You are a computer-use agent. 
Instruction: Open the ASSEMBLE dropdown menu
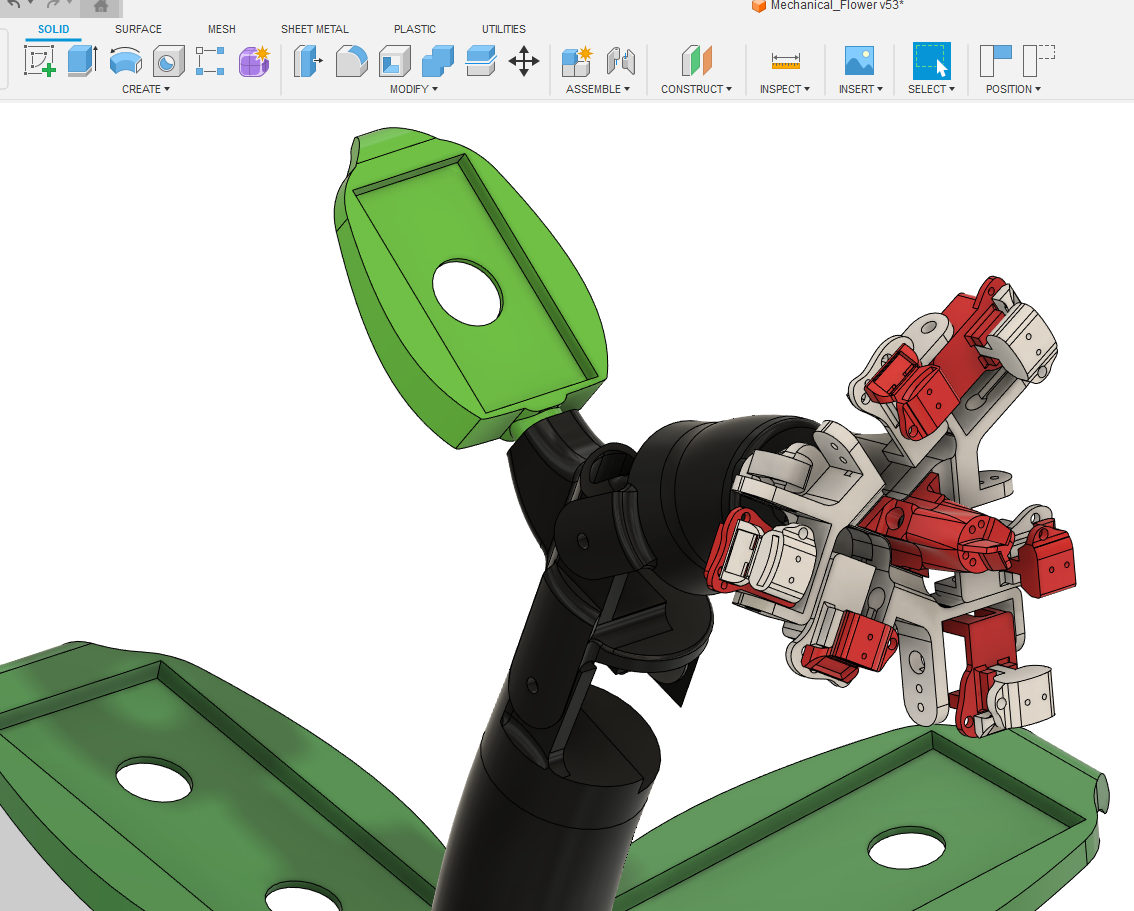click(x=597, y=89)
